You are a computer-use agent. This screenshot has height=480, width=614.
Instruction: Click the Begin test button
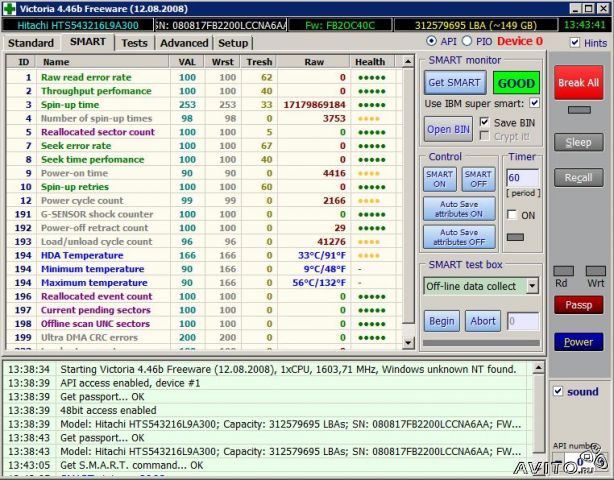[442, 321]
